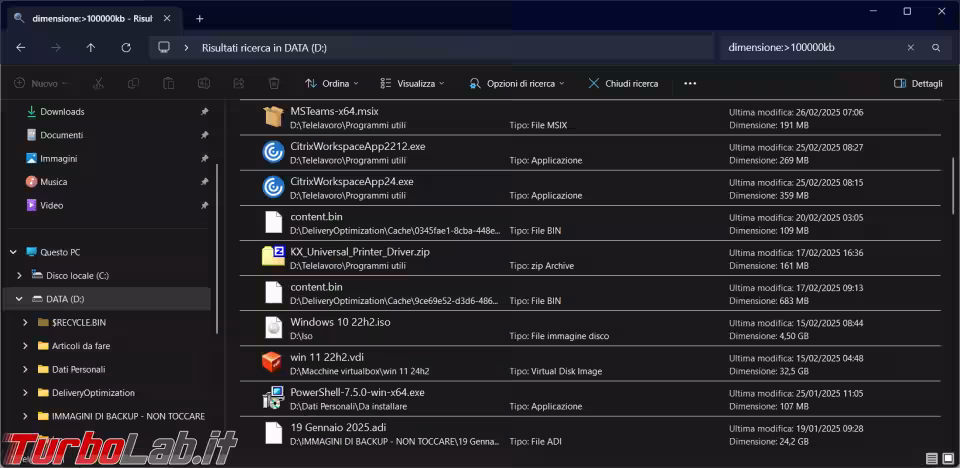
Task: Open Downloads in quick access
Action: coord(62,111)
